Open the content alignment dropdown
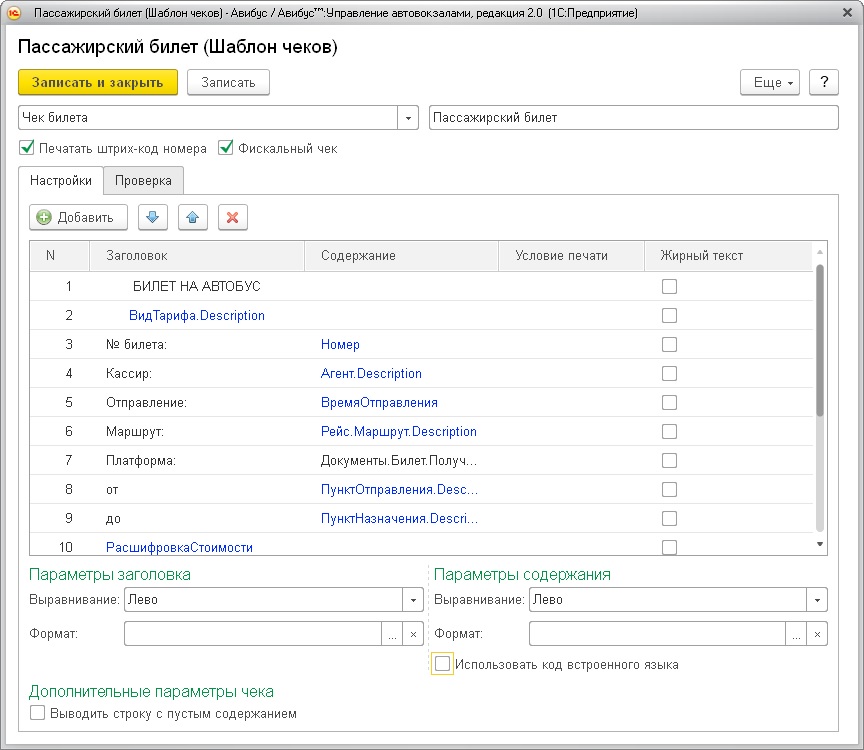This screenshot has height=750, width=864. click(x=818, y=600)
